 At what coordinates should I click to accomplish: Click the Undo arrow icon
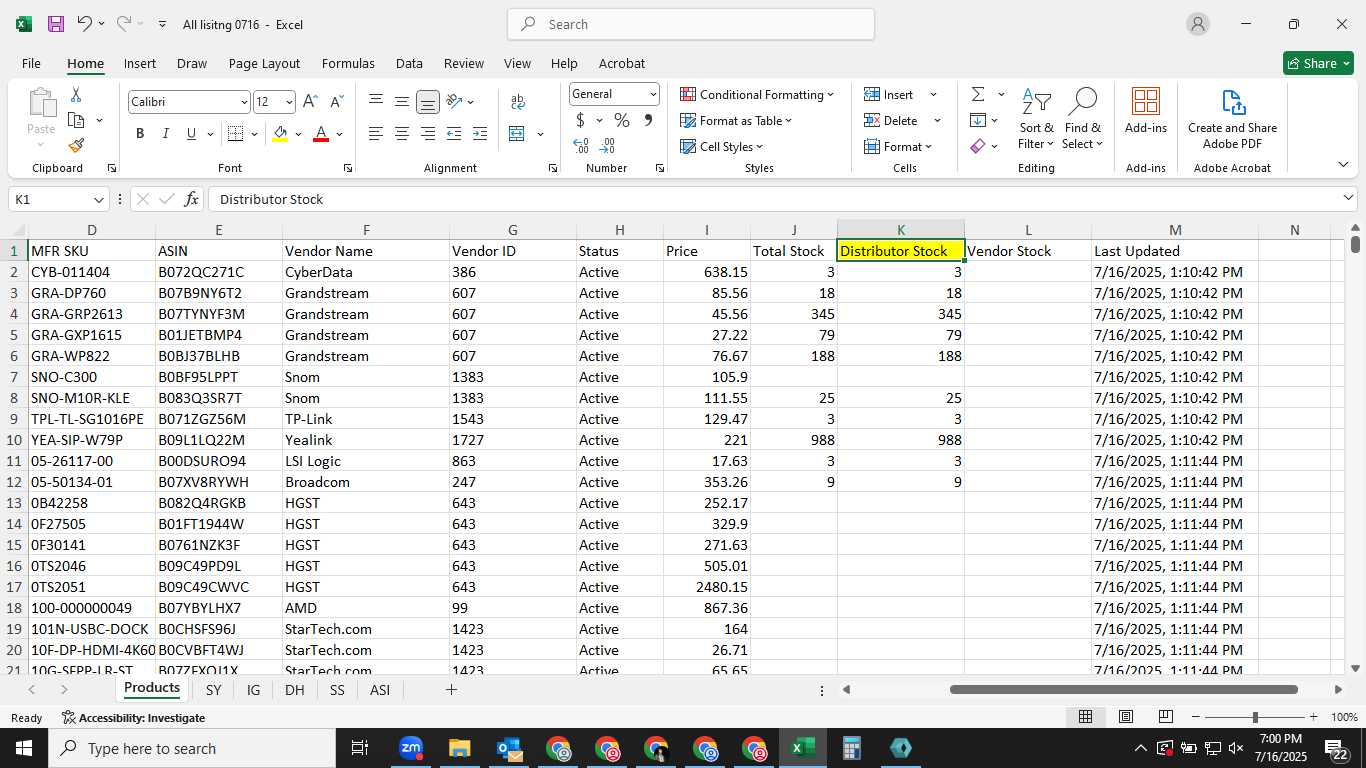(85, 24)
